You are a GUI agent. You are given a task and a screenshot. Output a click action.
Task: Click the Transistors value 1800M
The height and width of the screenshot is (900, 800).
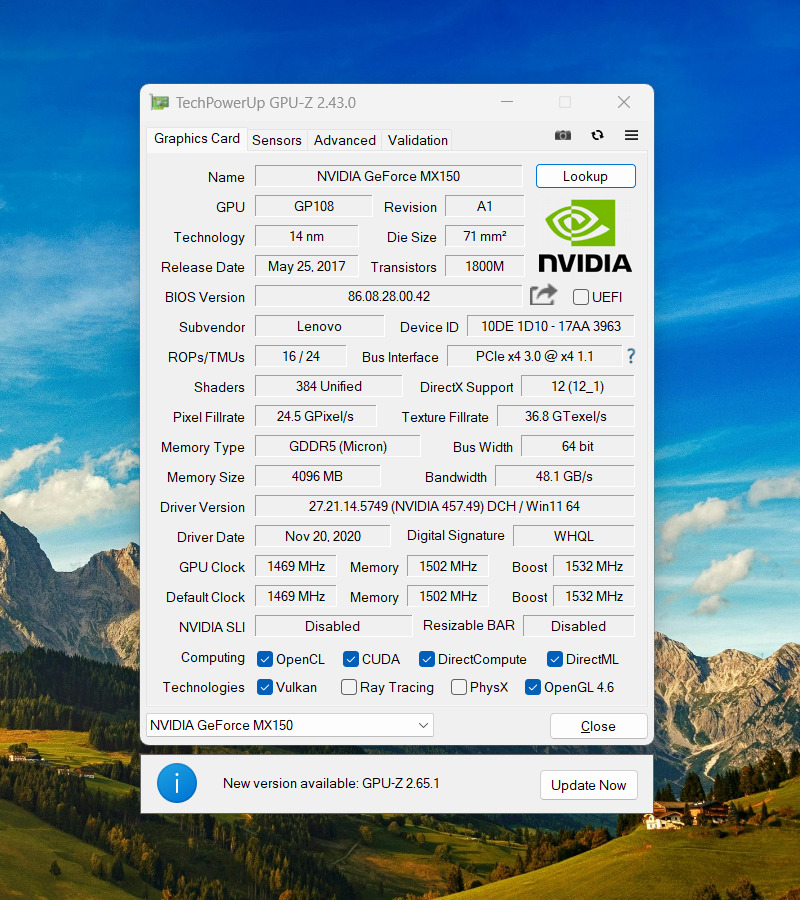[484, 266]
